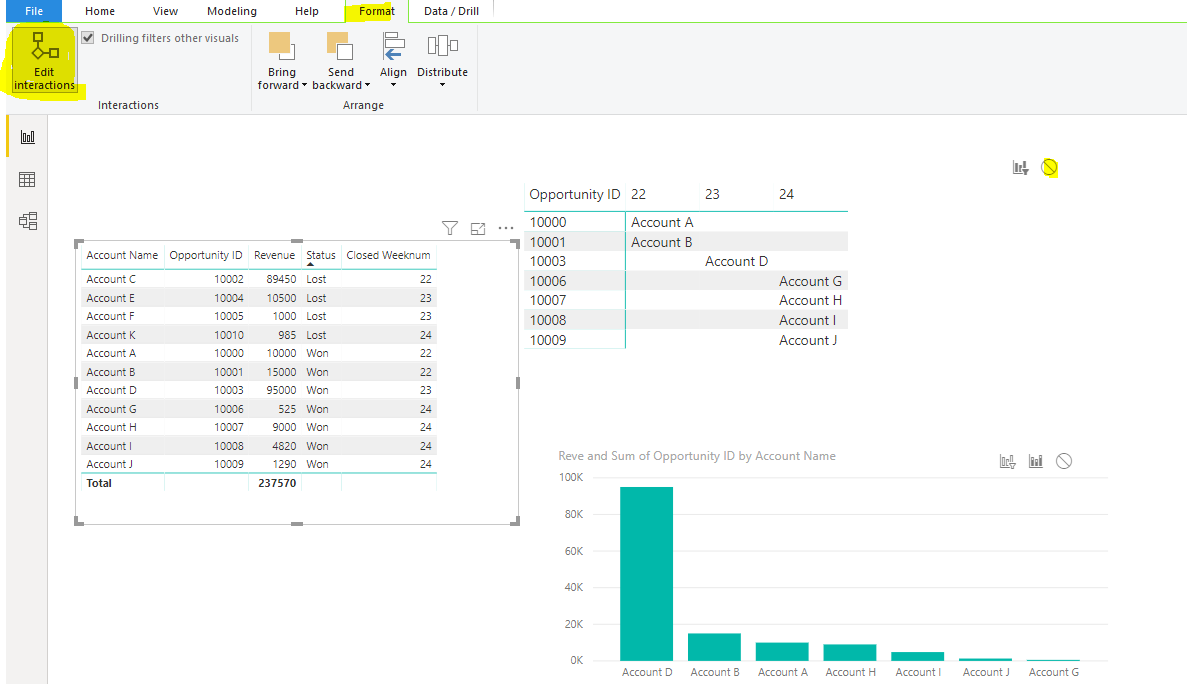Screen dimensions: 1187x684
Task: Open the File menu
Action: tap(33, 11)
